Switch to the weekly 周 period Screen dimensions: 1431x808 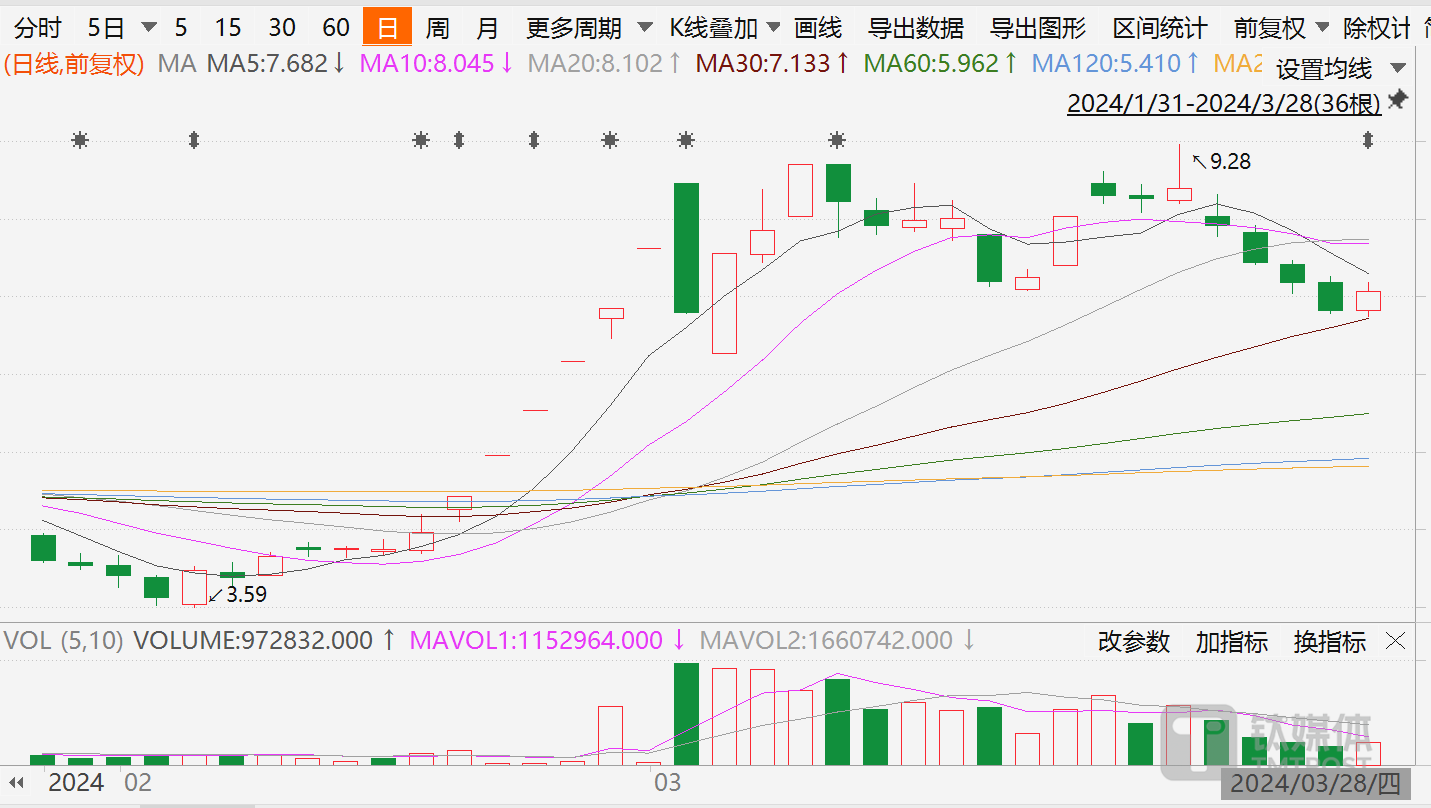click(437, 28)
